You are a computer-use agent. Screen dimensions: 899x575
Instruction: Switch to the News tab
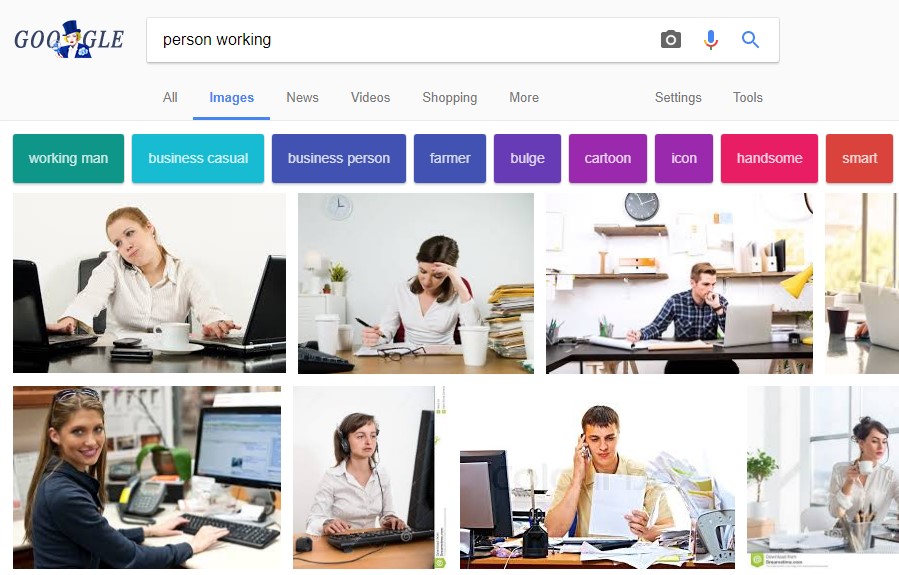click(302, 97)
